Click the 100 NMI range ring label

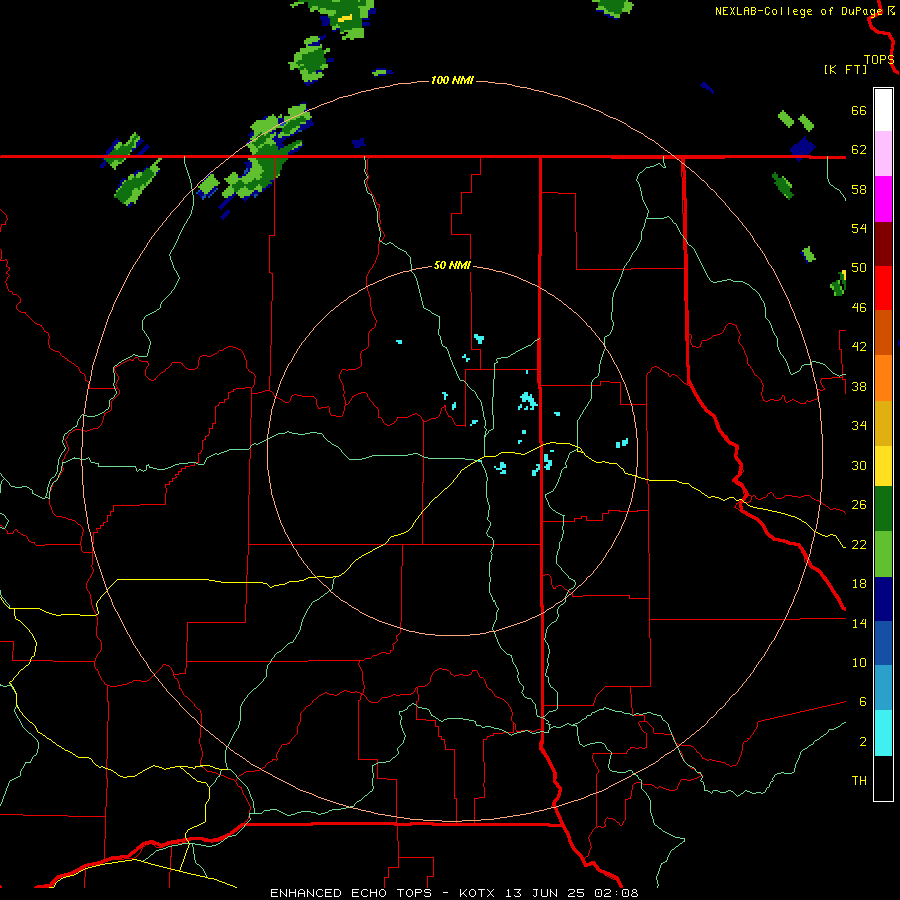pyautogui.click(x=452, y=80)
